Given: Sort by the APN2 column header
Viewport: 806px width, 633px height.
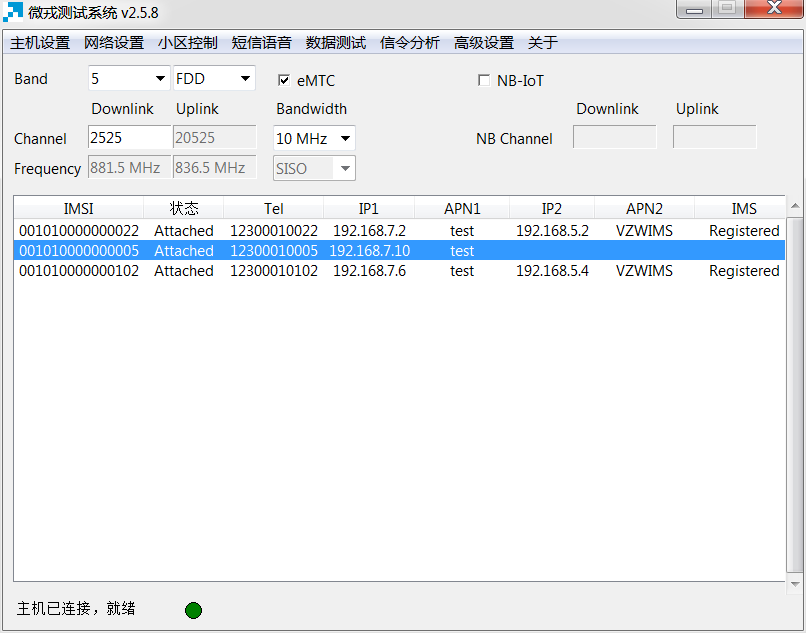Looking at the screenshot, I should (644, 208).
